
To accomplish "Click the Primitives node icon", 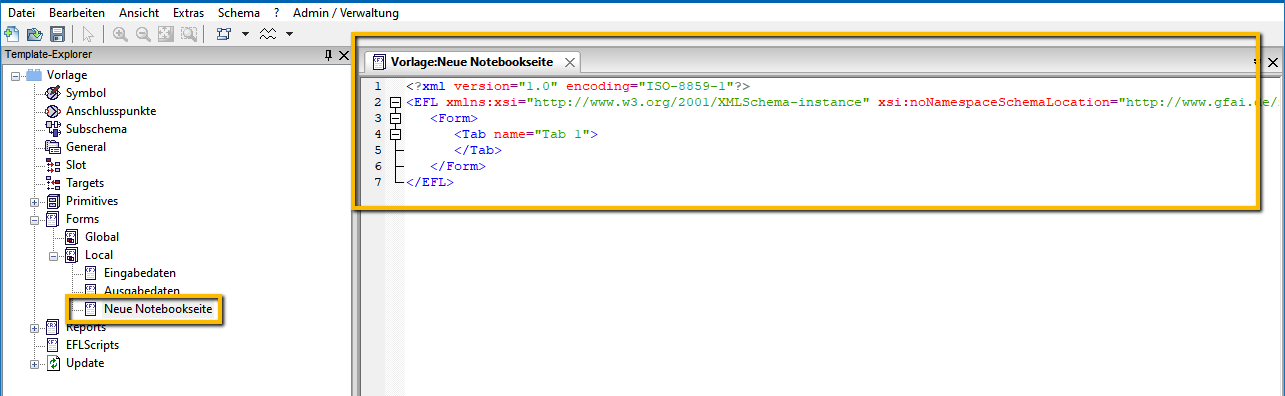I will [54, 201].
